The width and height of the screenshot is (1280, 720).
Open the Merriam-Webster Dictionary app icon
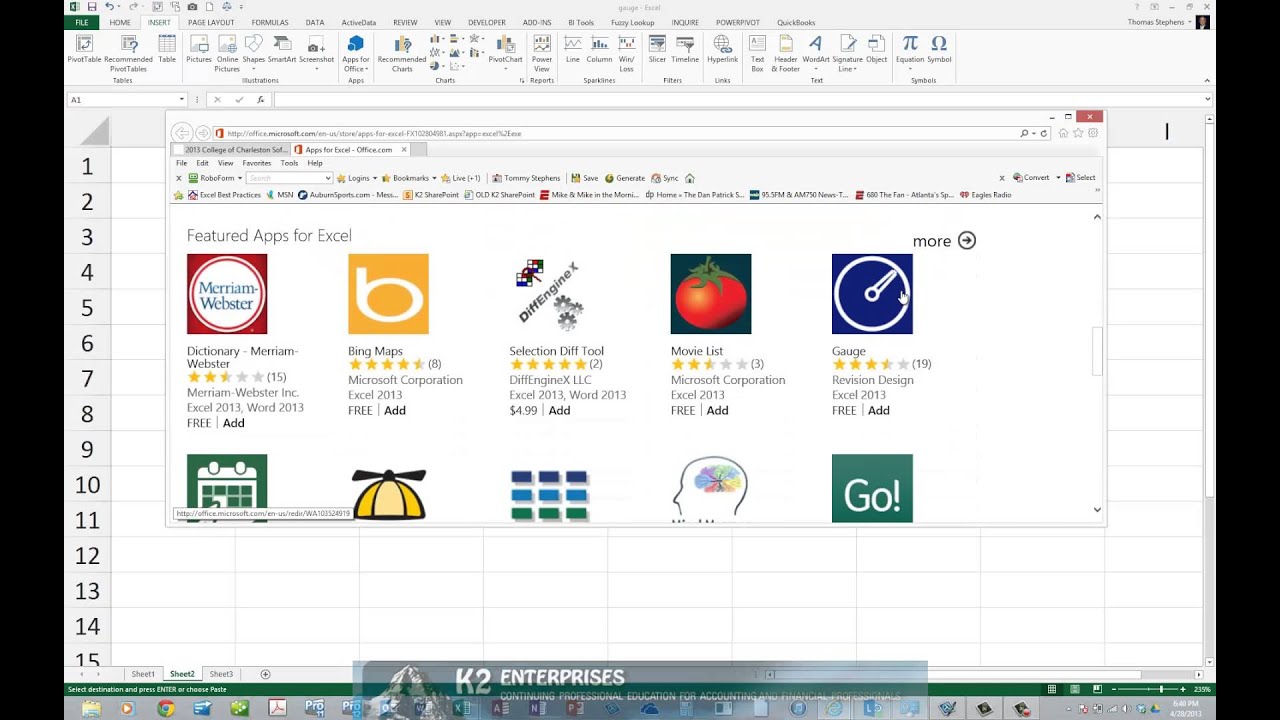[227, 294]
